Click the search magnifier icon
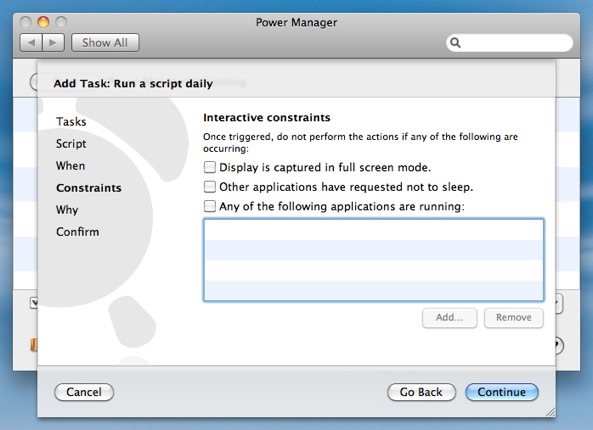 [456, 43]
